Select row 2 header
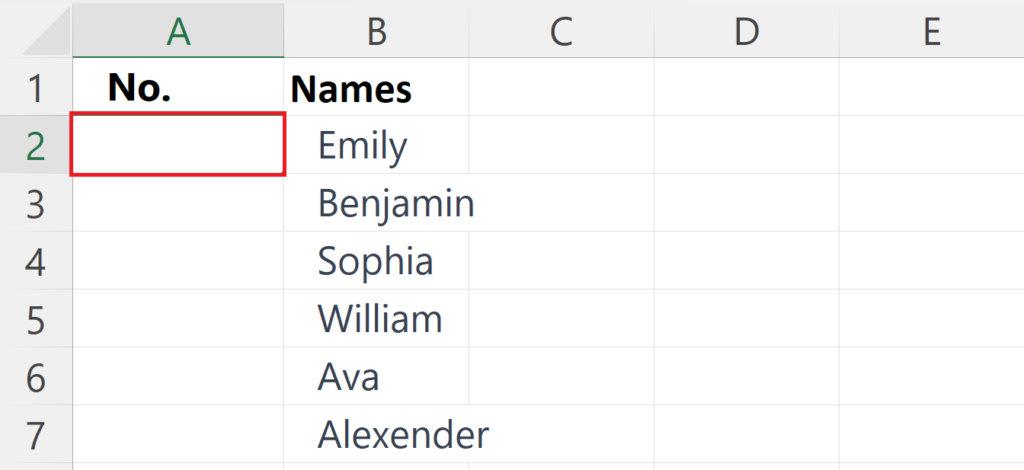 pyautogui.click(x=36, y=145)
